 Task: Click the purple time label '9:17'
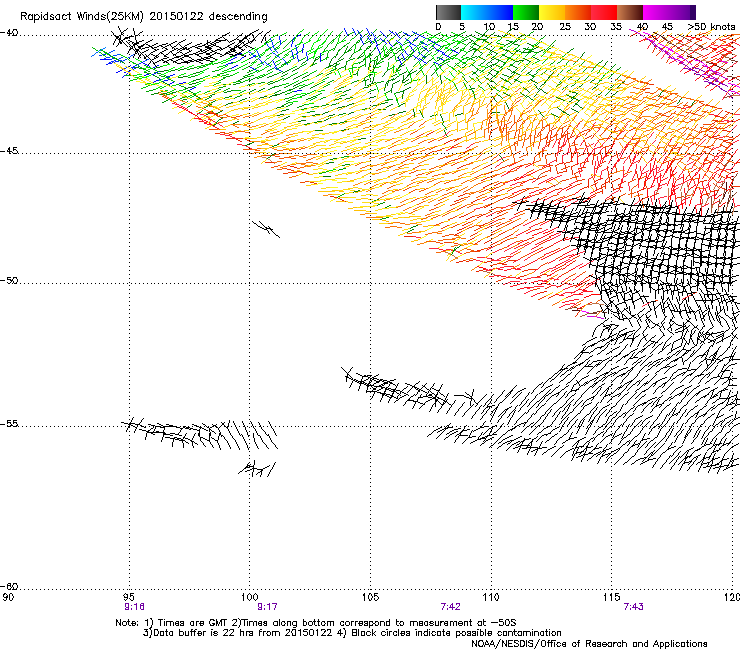pyautogui.click(x=267, y=607)
